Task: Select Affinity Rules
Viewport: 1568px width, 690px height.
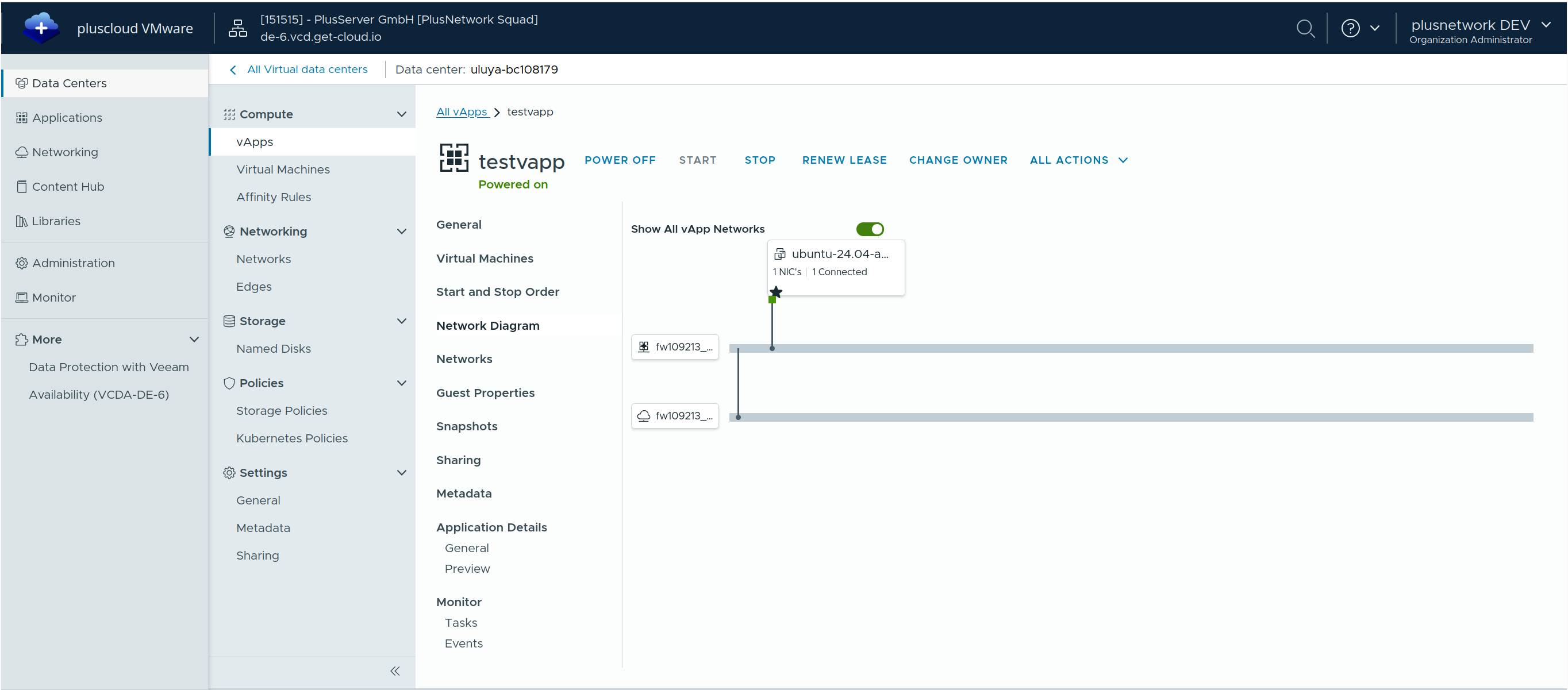Action: pyautogui.click(x=273, y=197)
